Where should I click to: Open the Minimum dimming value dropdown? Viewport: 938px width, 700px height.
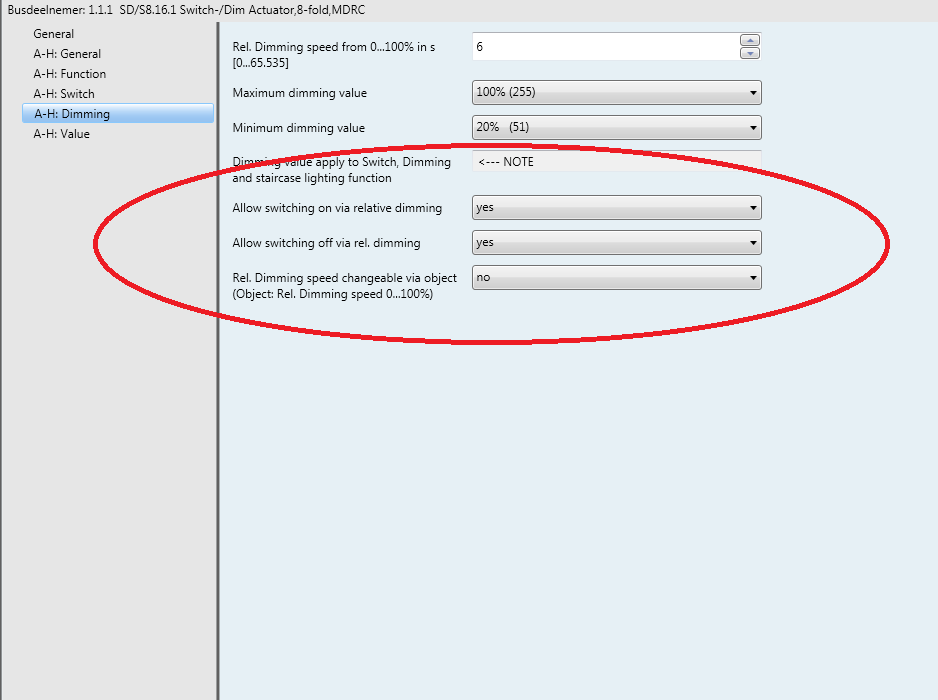(616, 128)
